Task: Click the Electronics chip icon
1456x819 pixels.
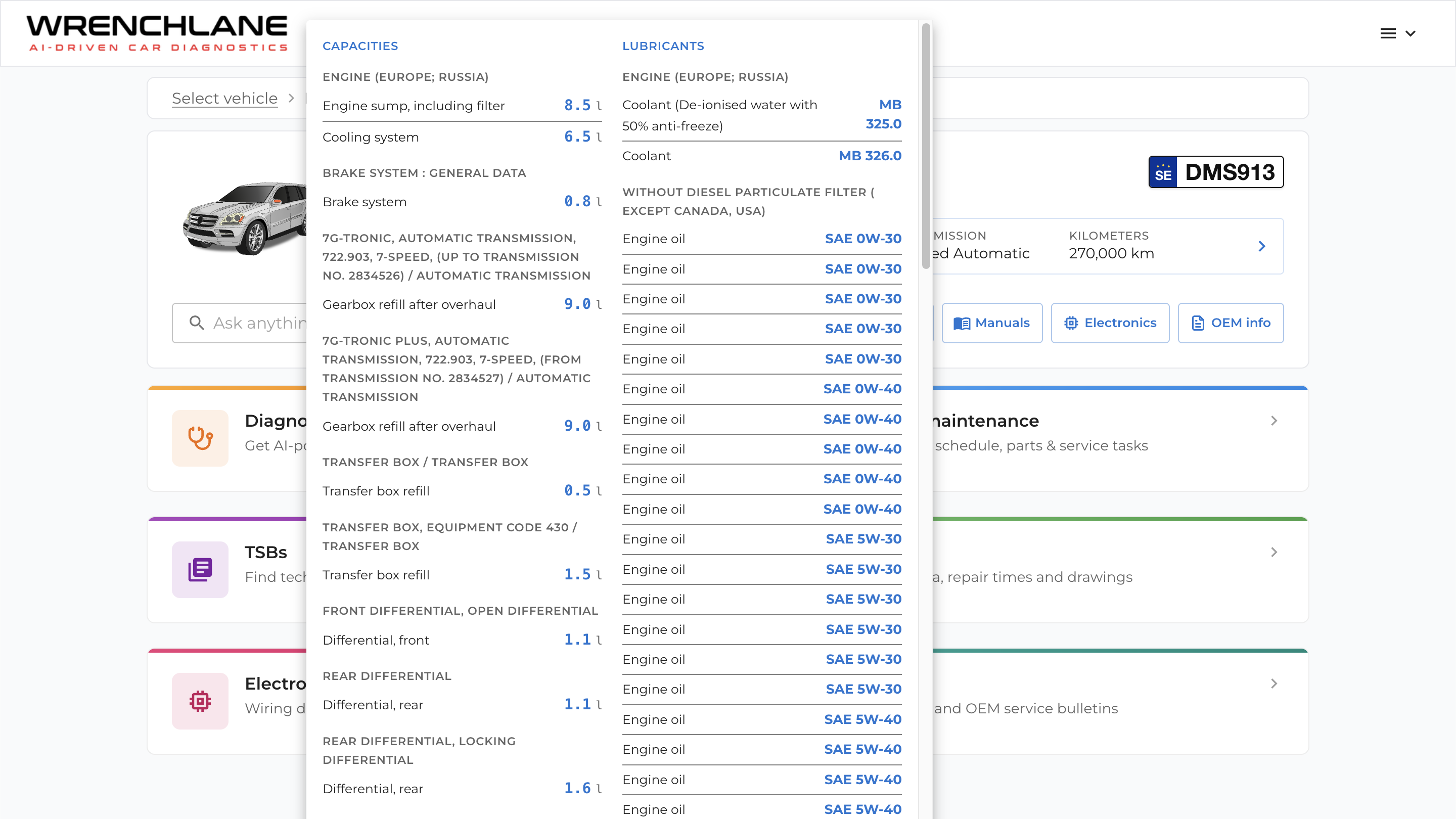Action: tap(1071, 323)
